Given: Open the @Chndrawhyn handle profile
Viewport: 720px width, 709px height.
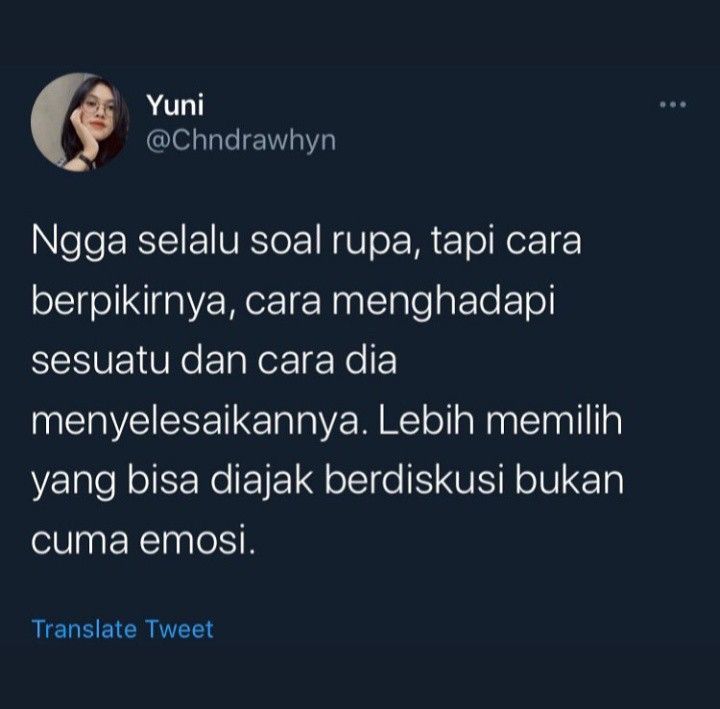Looking at the screenshot, I should (242, 141).
